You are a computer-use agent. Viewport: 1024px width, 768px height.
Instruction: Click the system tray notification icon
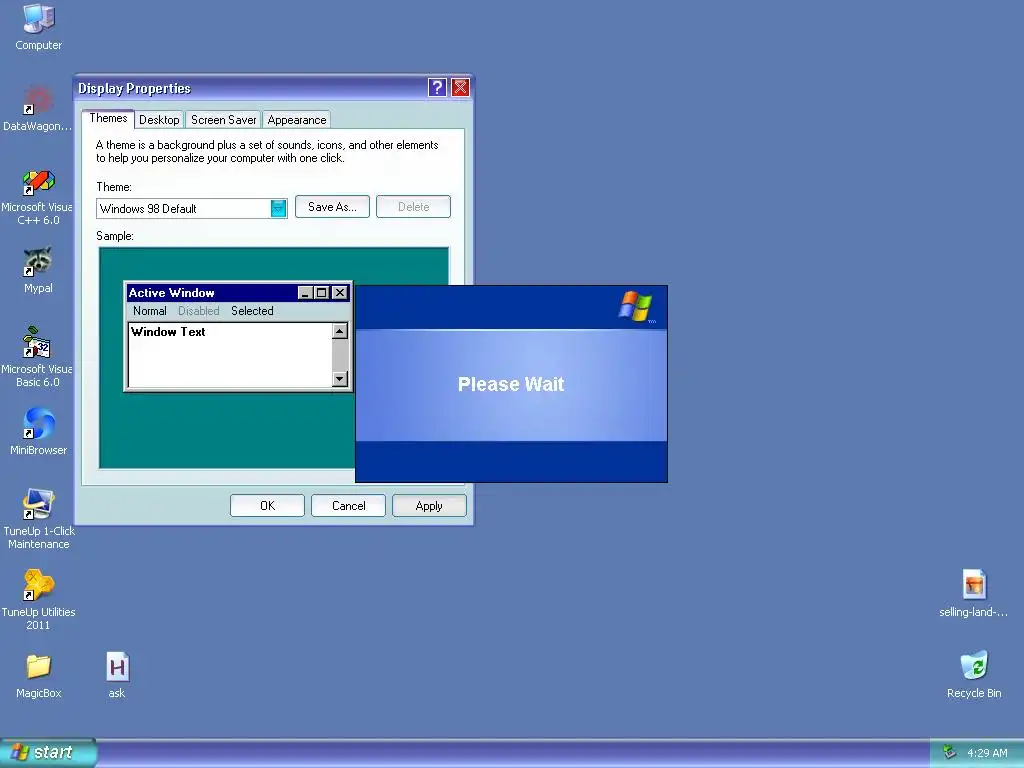pyautogui.click(x=949, y=752)
